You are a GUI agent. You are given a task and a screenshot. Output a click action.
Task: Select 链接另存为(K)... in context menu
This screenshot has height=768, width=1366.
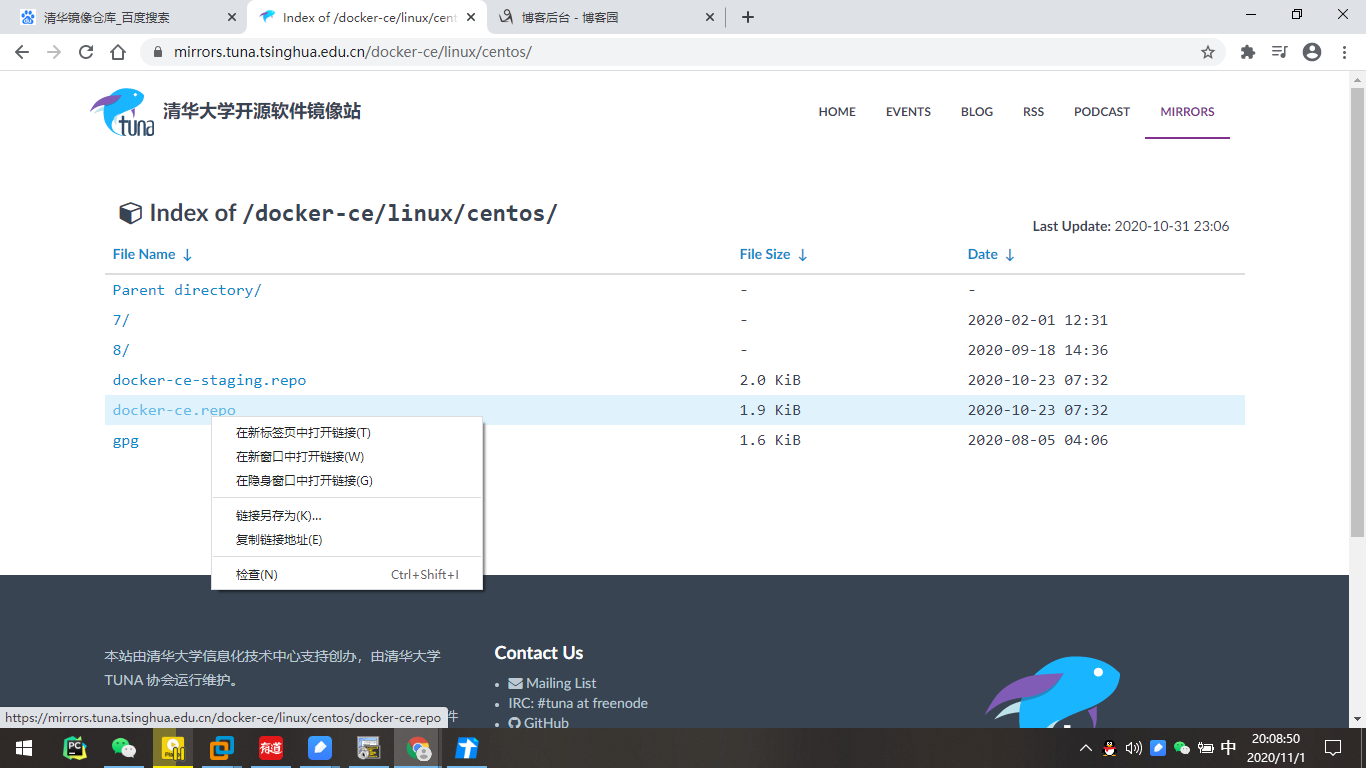[x=347, y=516]
